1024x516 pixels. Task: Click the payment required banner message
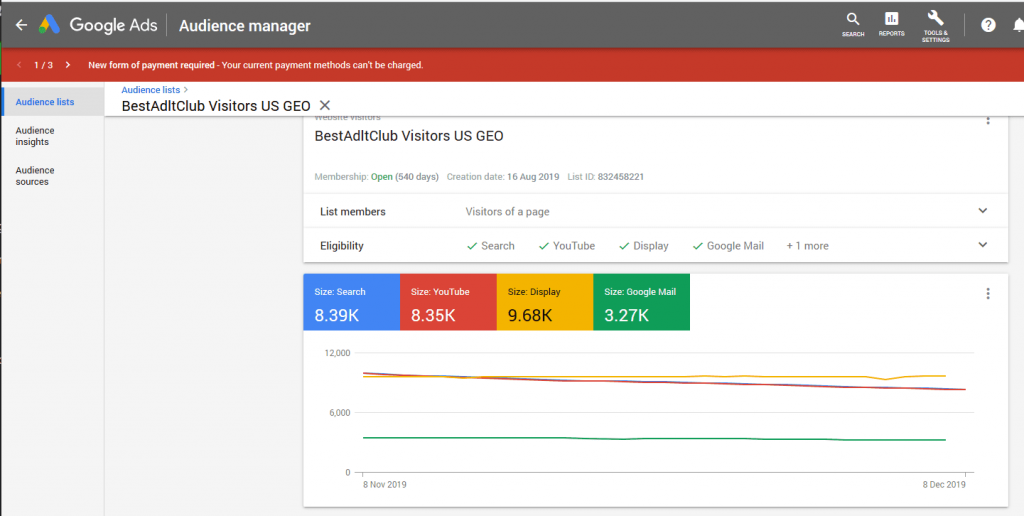255,65
